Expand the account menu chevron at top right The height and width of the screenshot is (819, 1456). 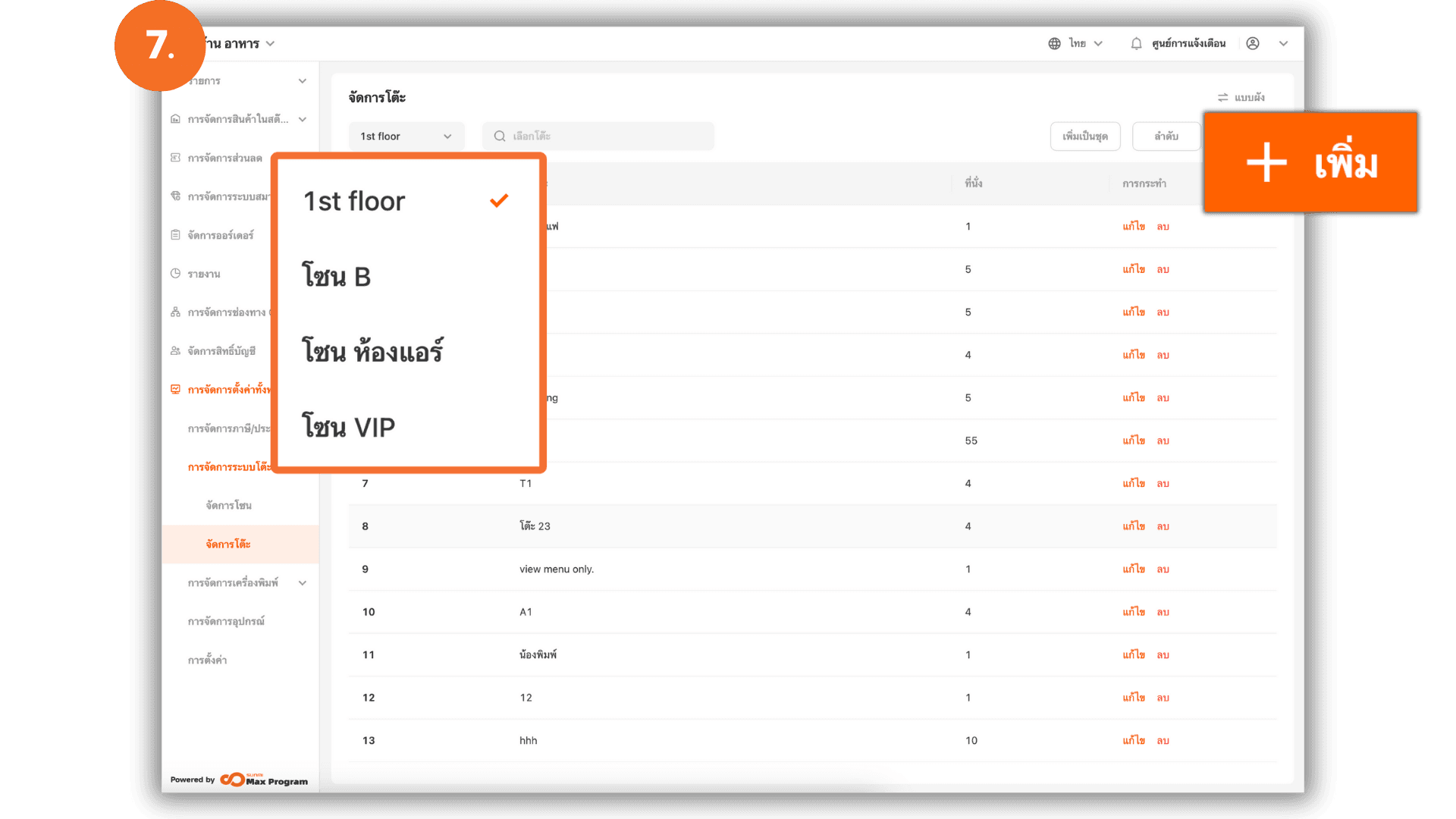[x=1283, y=44]
